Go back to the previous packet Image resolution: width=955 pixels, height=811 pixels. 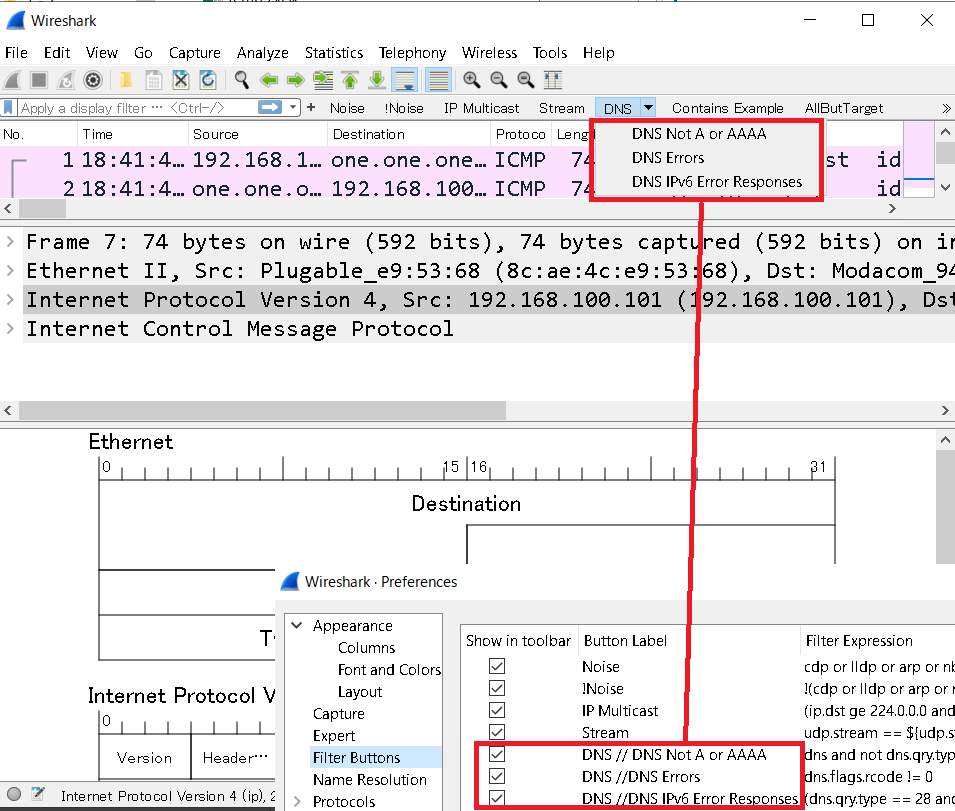[x=269, y=80]
